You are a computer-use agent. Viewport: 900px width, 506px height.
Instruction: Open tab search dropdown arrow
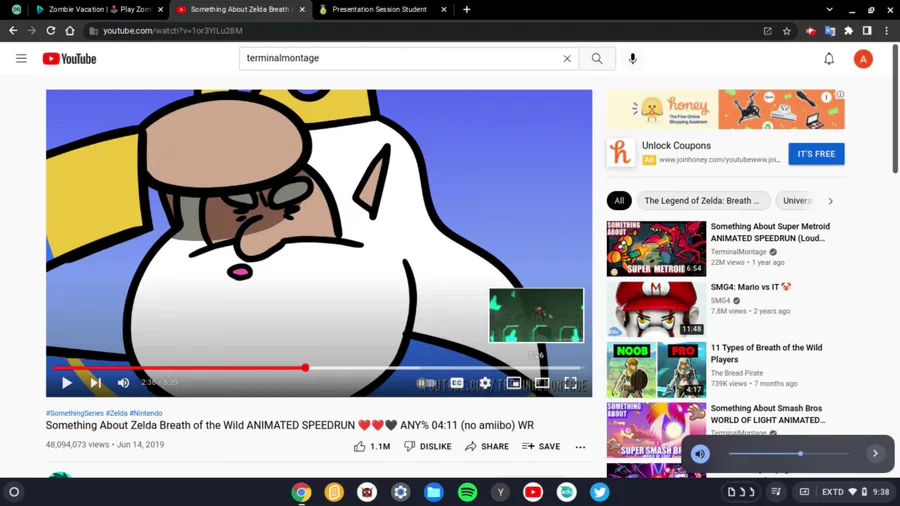point(829,10)
